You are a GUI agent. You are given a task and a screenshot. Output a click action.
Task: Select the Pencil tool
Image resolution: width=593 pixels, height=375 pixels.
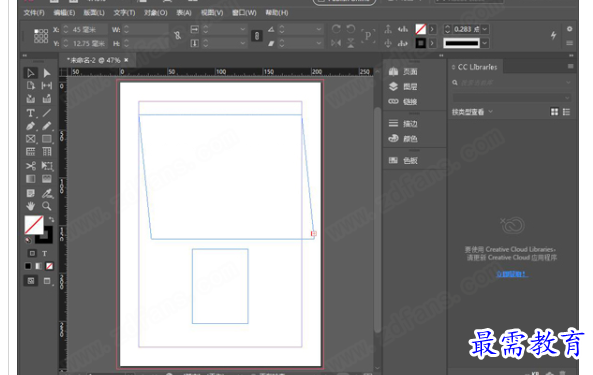coord(47,126)
